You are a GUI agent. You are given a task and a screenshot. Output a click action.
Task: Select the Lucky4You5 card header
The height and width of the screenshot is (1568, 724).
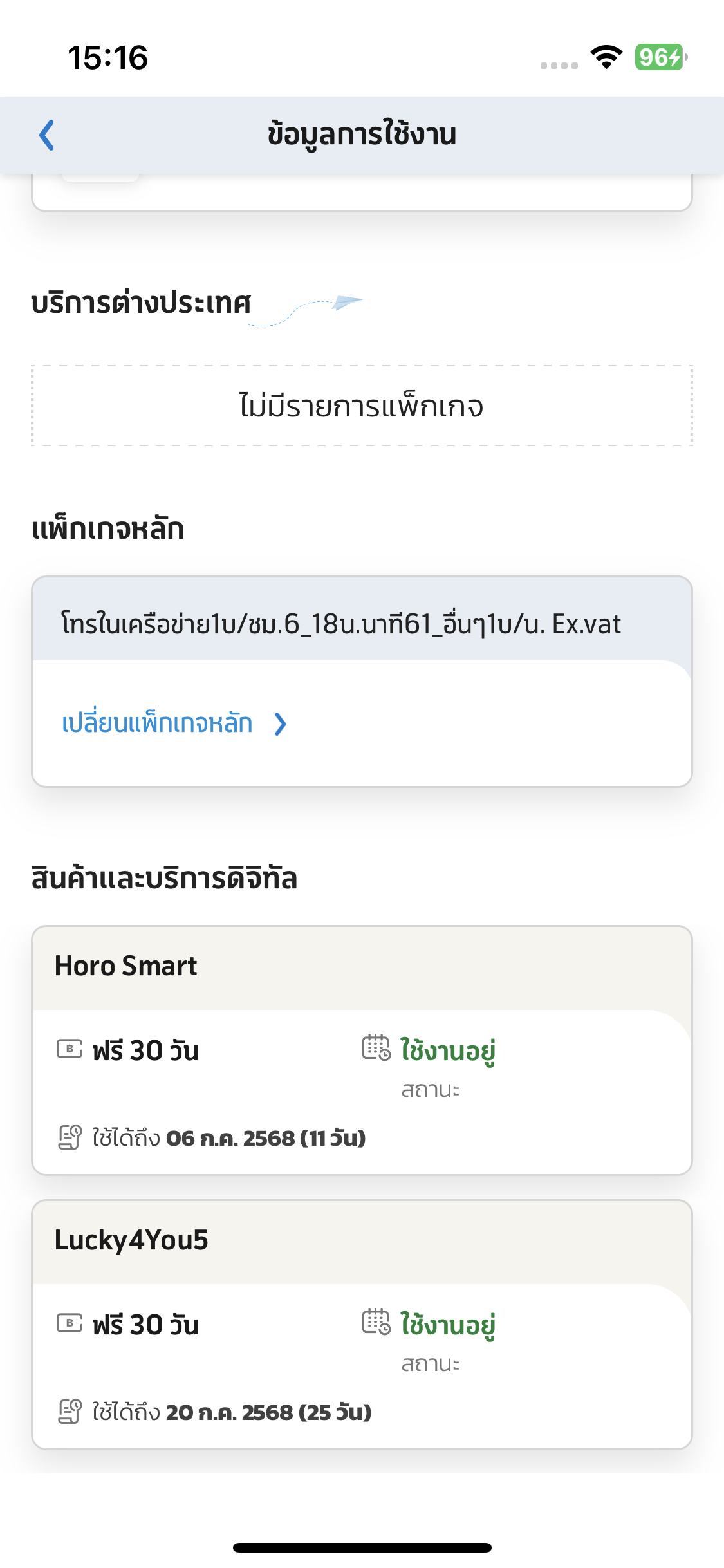click(362, 1242)
